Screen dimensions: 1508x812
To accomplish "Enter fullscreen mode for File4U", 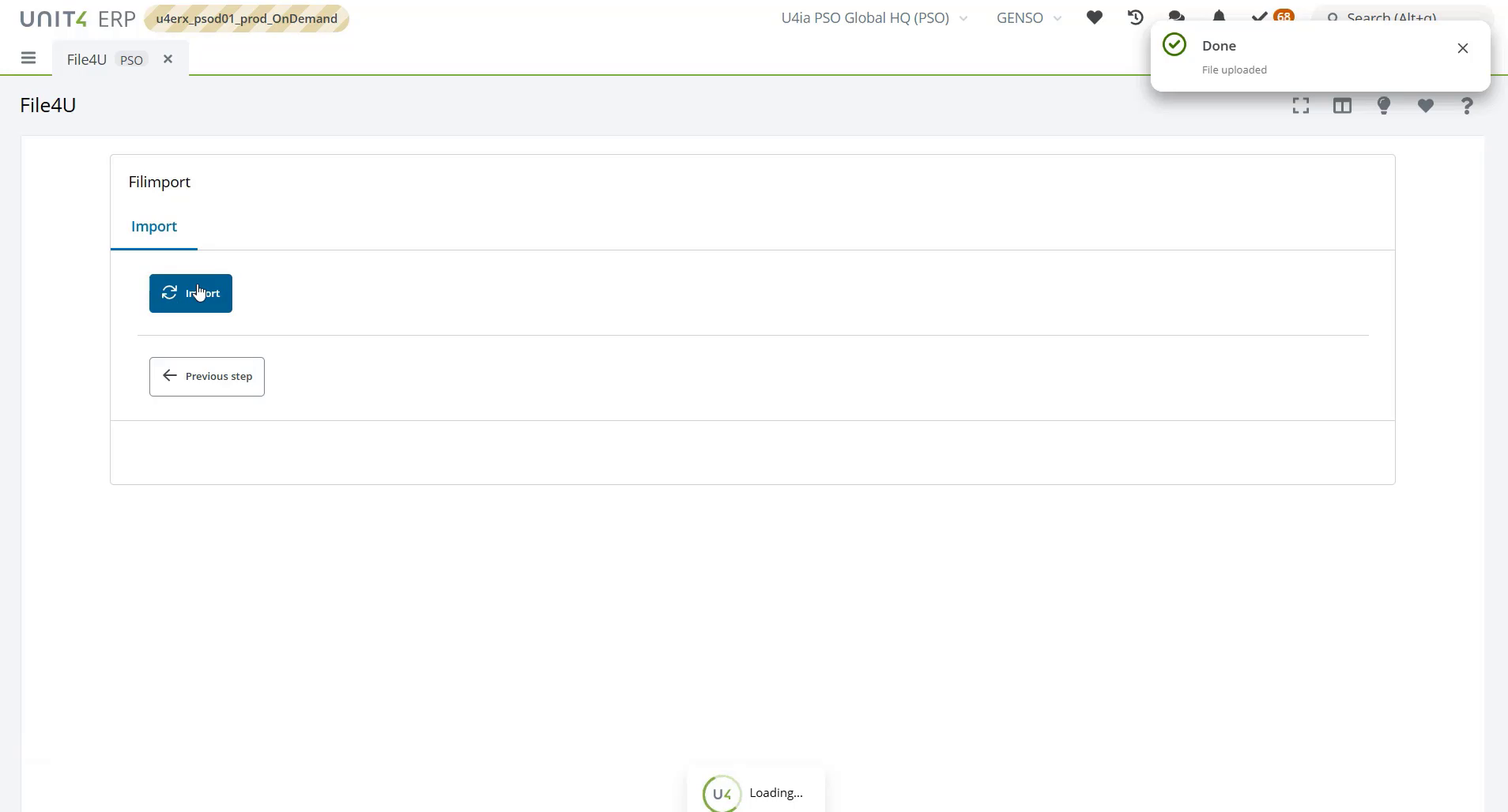I will pos(1301,105).
